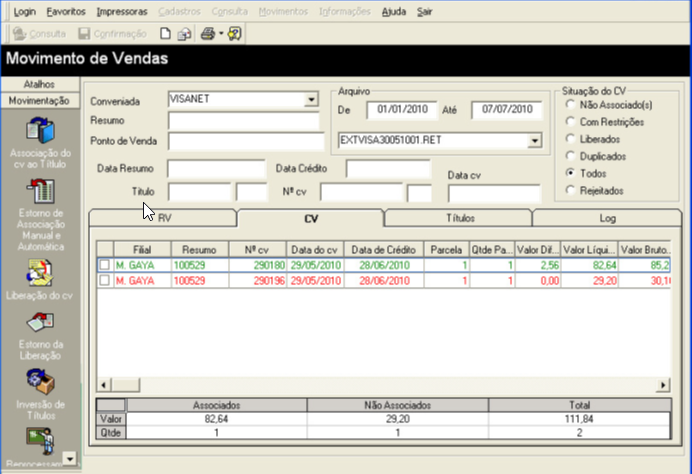This screenshot has height=474, width=692.
Task: Click the Movimentação sidebar header button
Action: point(40,101)
